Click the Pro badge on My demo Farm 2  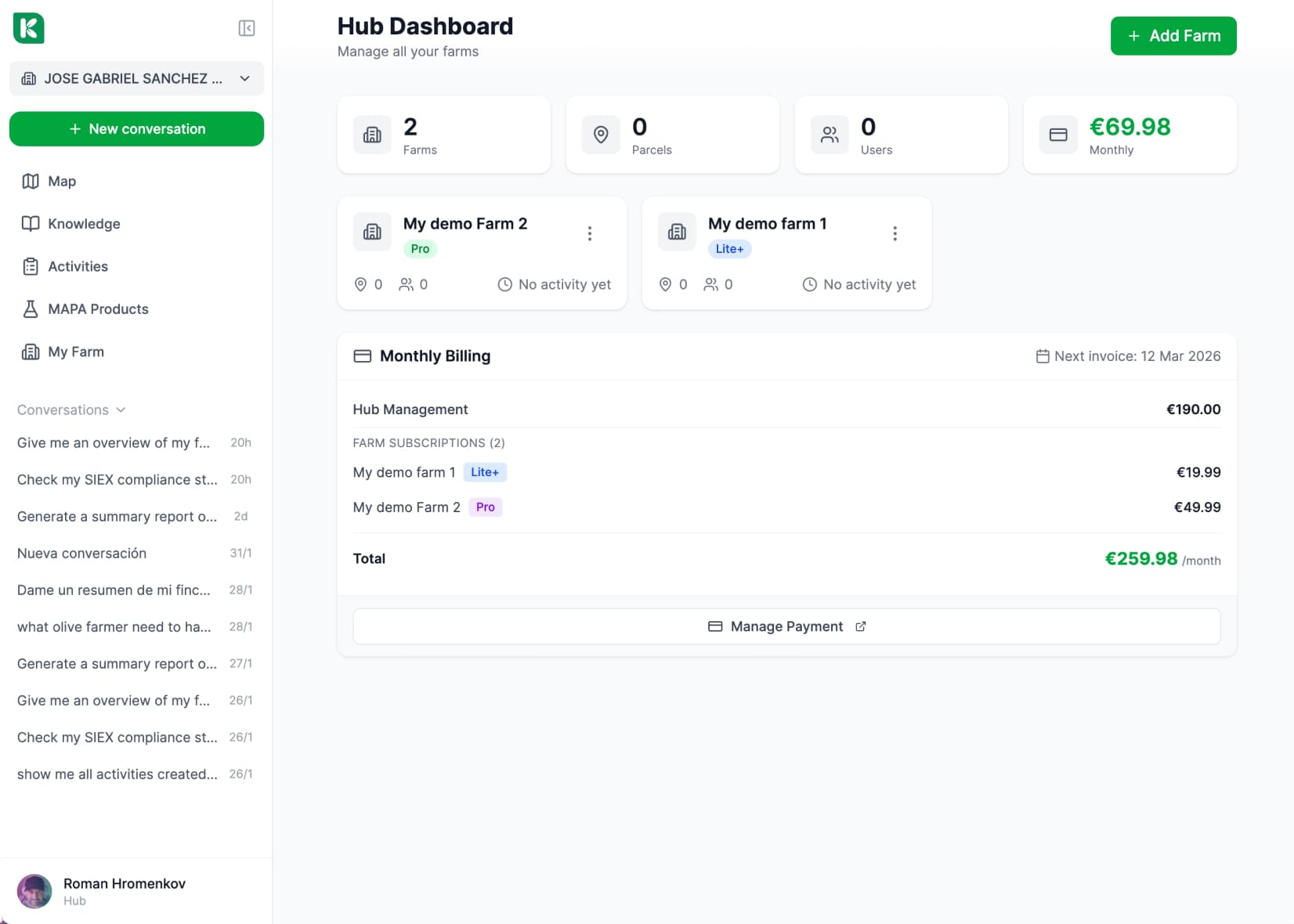coord(420,249)
